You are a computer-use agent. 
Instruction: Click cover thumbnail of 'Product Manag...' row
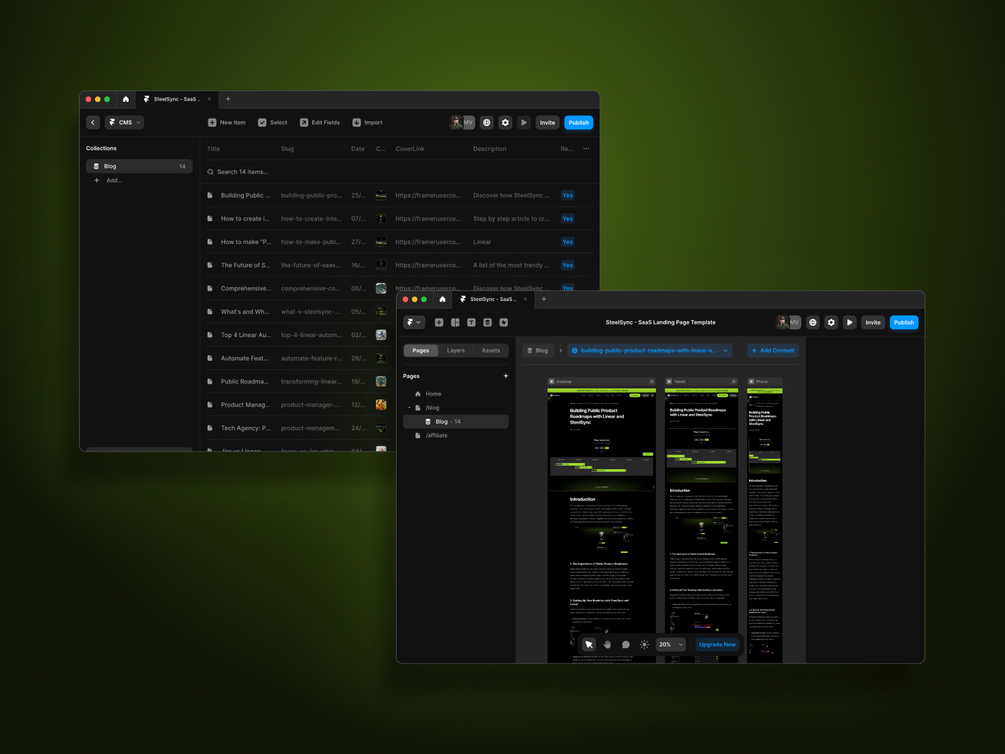pos(381,405)
